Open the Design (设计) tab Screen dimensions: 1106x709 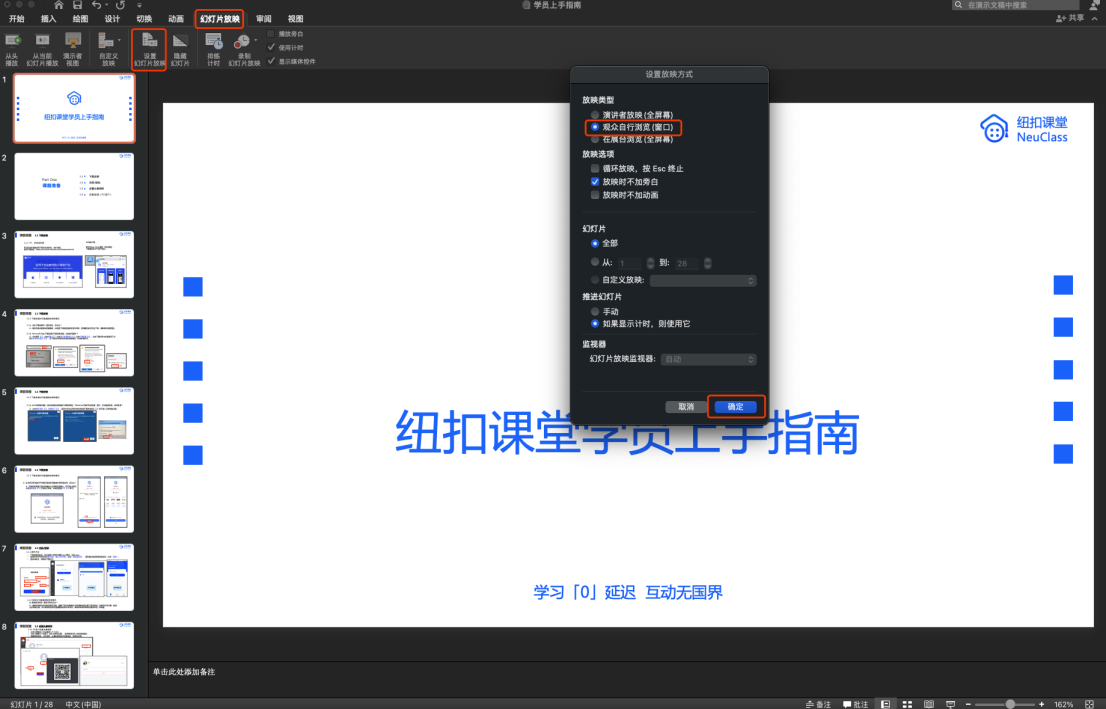tap(112, 19)
